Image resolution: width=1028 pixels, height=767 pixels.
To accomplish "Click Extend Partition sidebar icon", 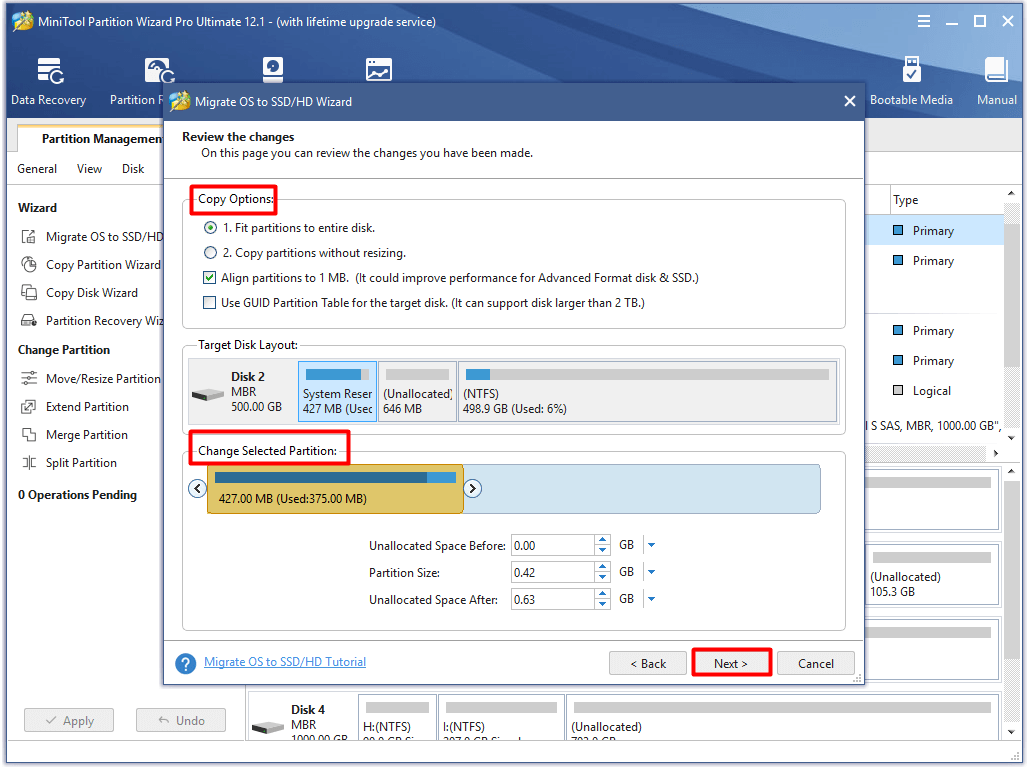I will [29, 406].
